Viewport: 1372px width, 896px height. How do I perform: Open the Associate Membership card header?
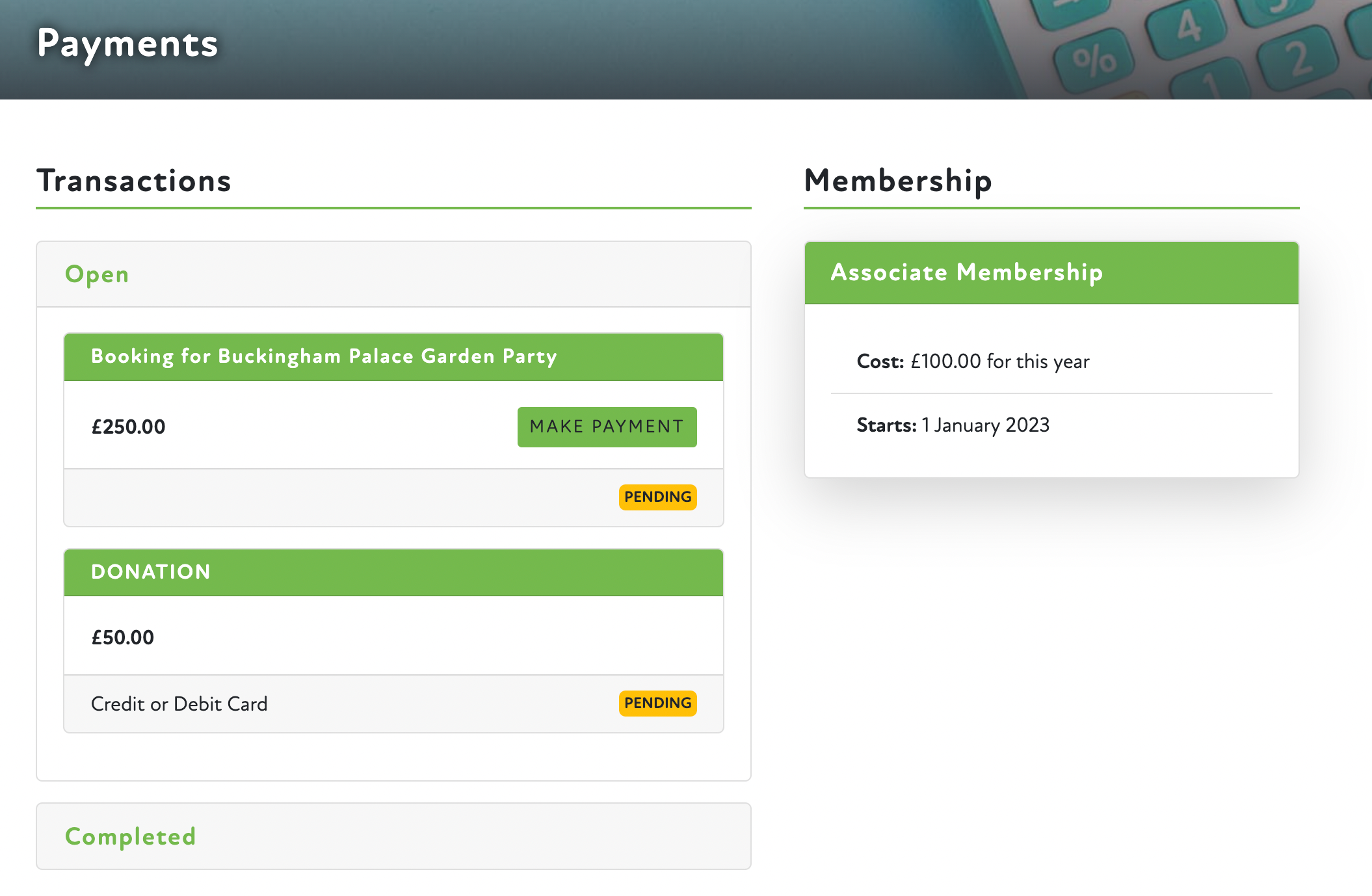(x=966, y=272)
